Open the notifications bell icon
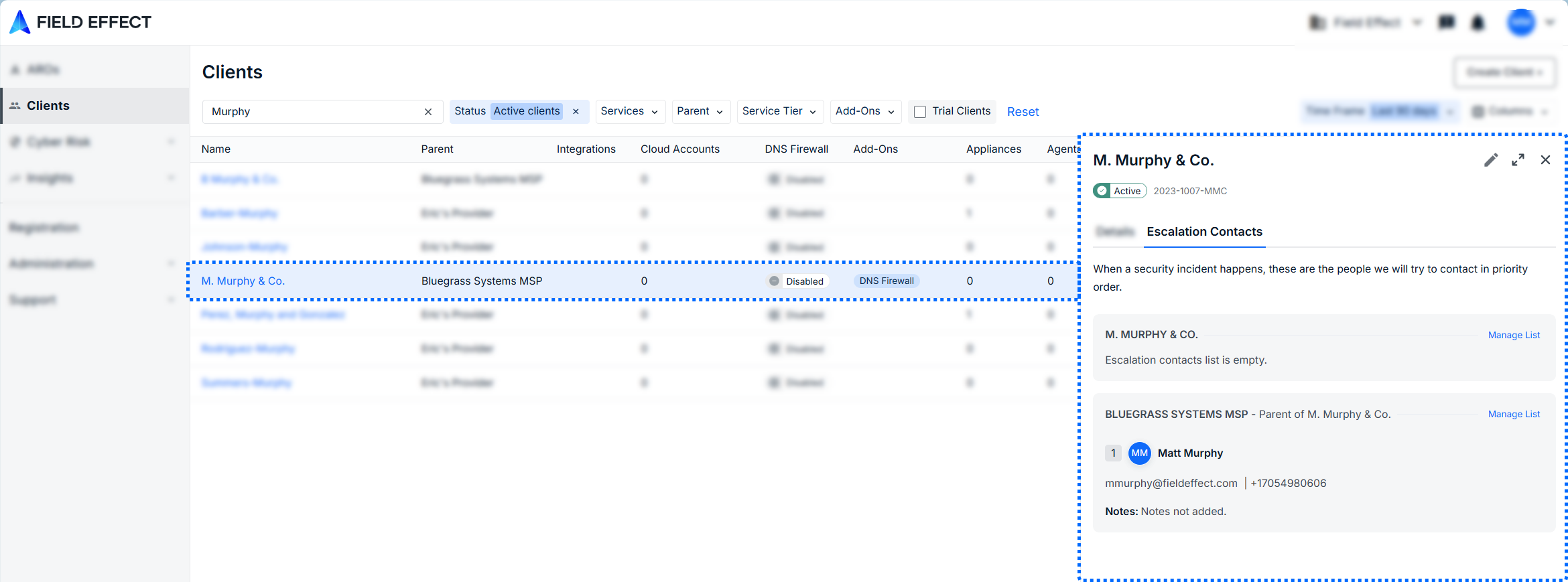 click(1478, 23)
